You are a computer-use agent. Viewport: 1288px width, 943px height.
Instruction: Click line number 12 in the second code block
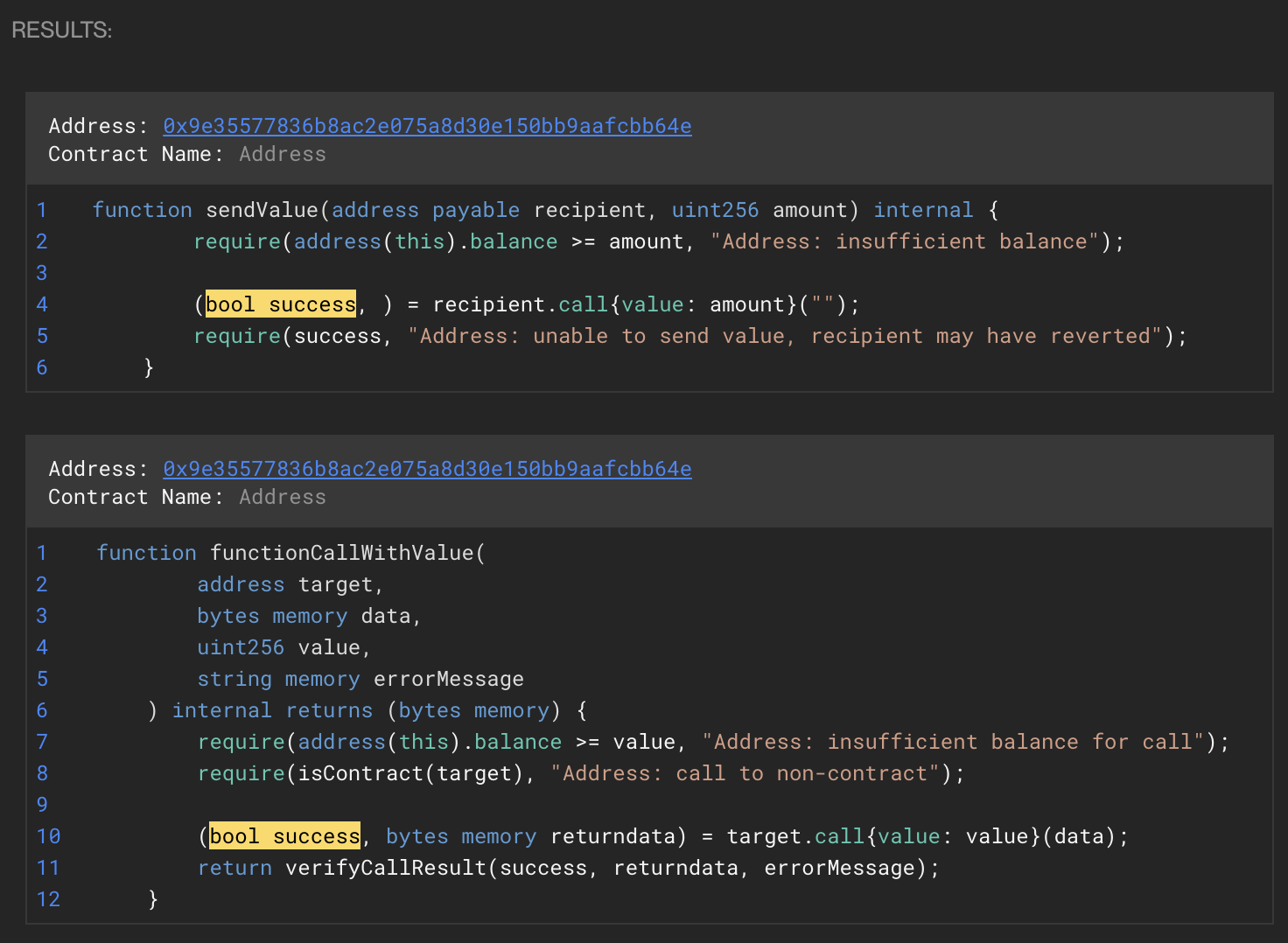[48, 899]
